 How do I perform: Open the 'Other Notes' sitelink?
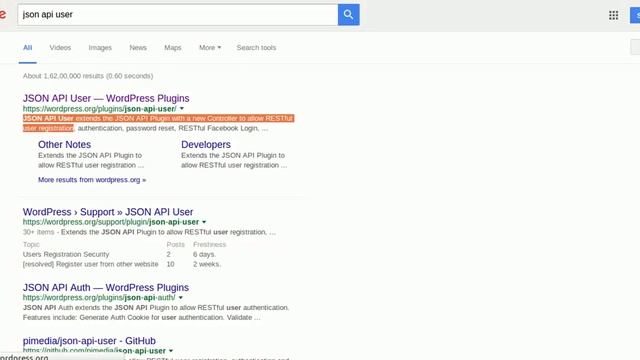coord(64,144)
